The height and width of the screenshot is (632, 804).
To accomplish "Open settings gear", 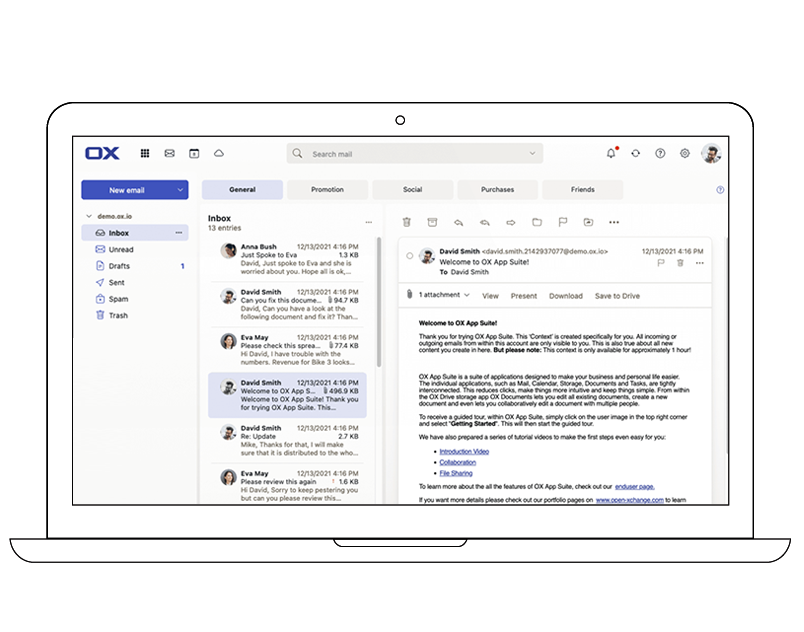I will click(x=685, y=153).
